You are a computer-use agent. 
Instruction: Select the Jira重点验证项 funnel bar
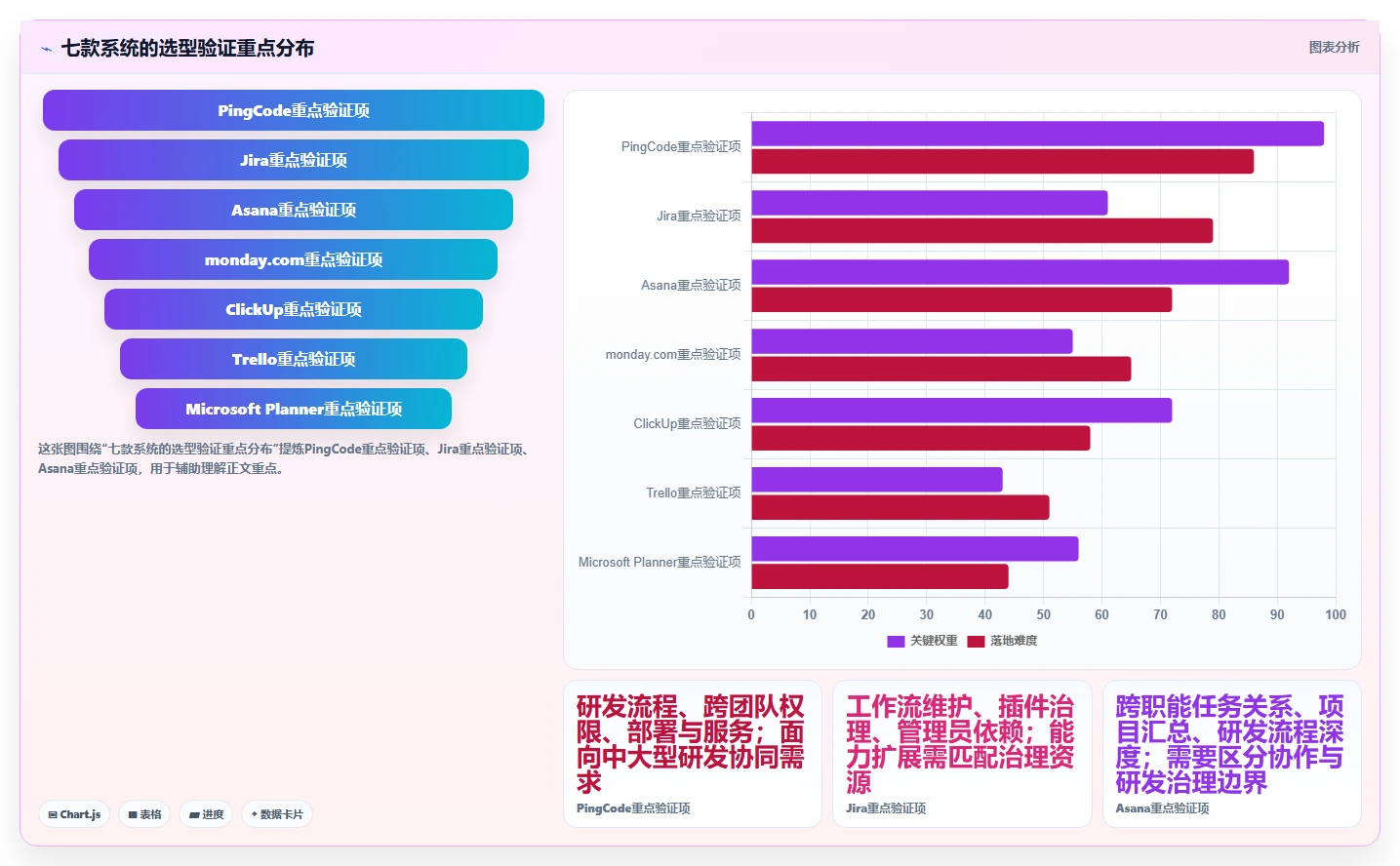click(294, 160)
